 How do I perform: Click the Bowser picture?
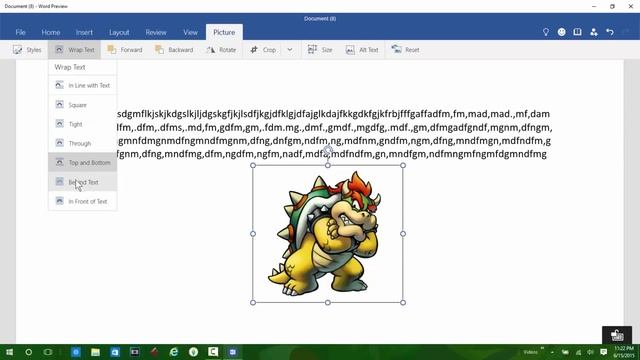click(x=327, y=234)
